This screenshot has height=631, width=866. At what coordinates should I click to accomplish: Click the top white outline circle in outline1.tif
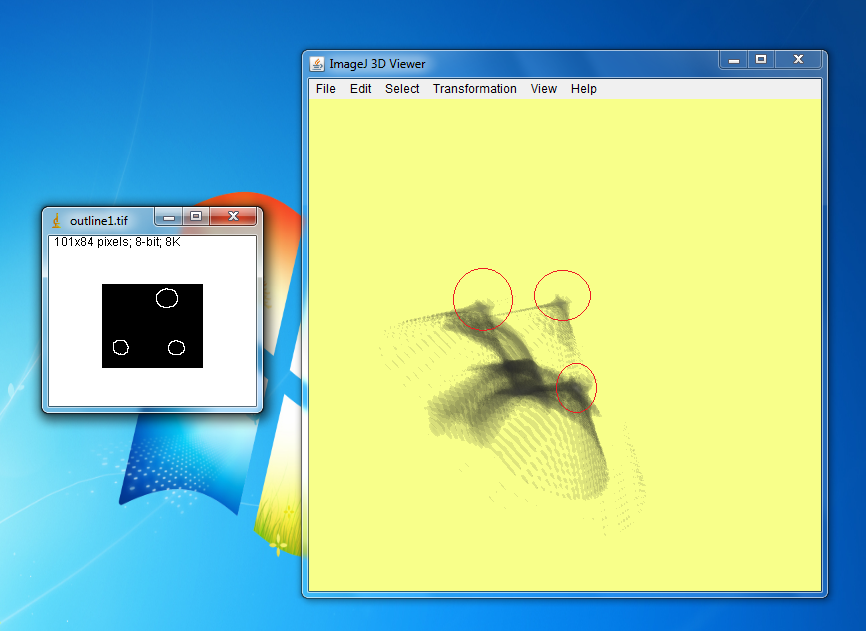167,298
